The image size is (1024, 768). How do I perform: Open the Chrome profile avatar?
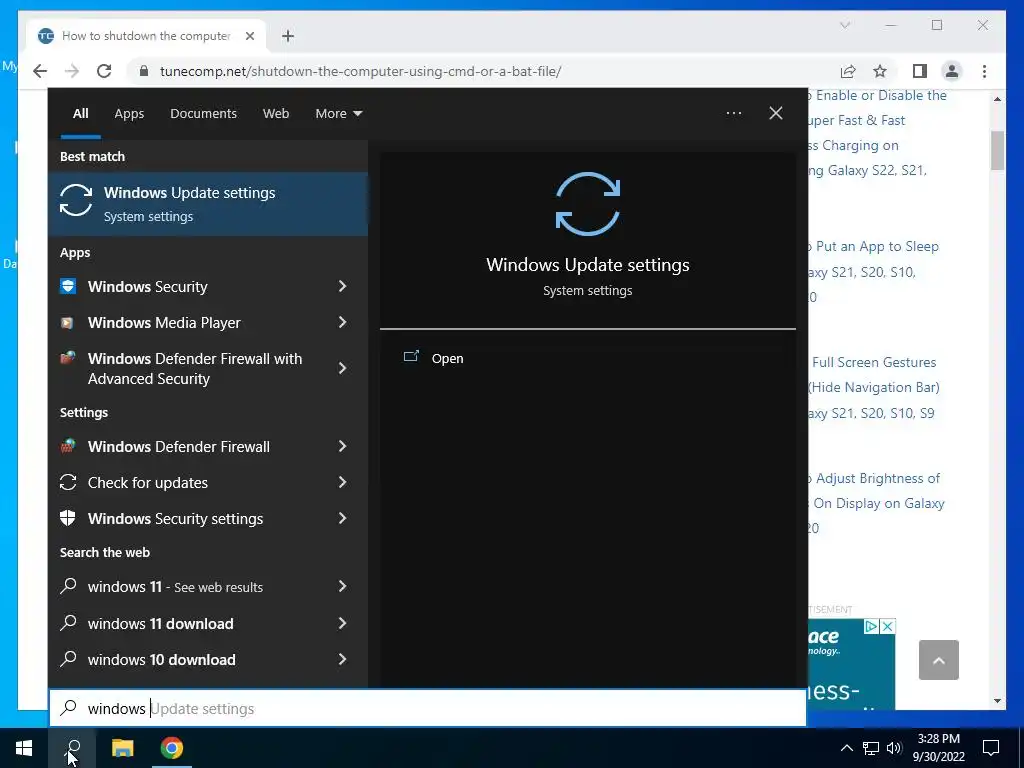pyautogui.click(x=952, y=71)
